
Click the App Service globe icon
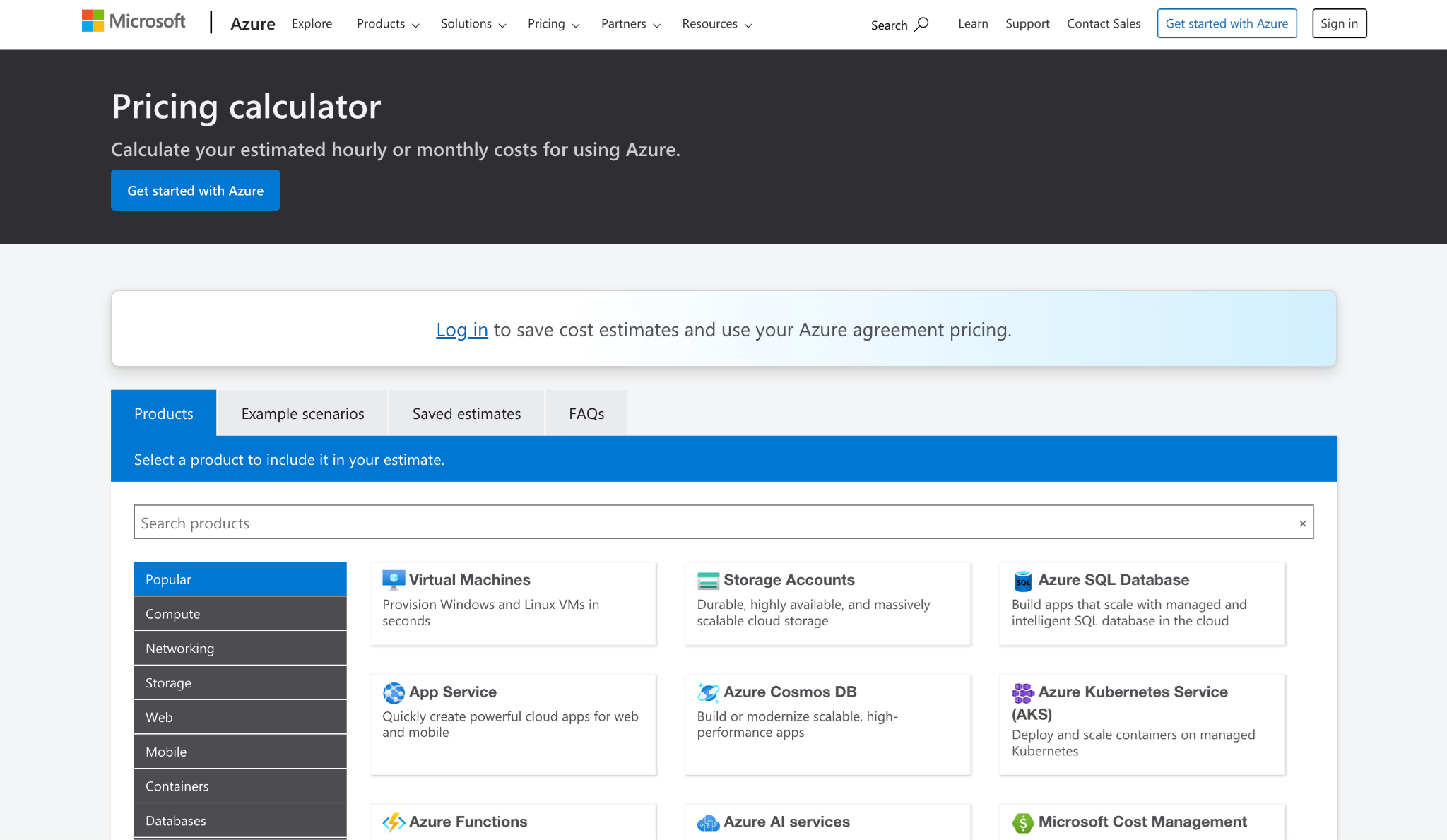[394, 692]
